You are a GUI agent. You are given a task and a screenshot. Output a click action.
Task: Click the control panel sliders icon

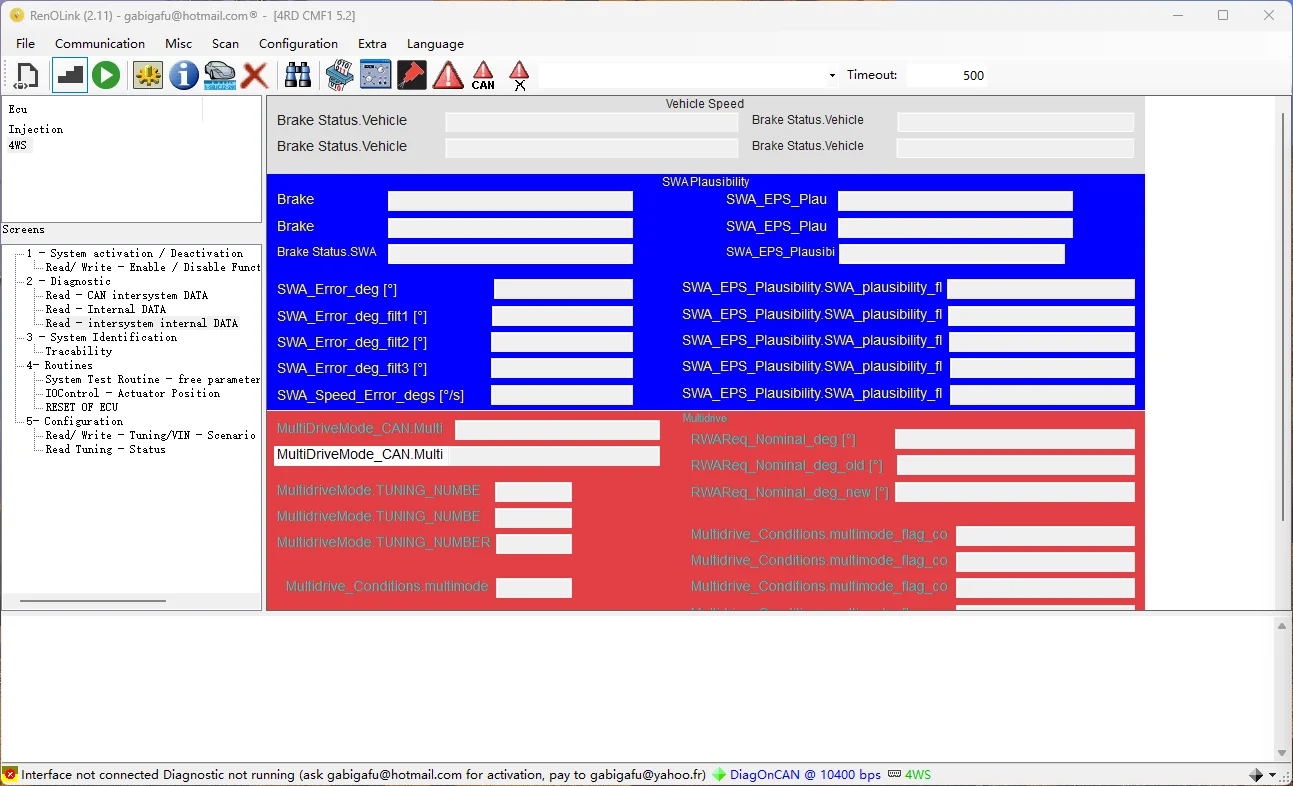click(x=375, y=75)
